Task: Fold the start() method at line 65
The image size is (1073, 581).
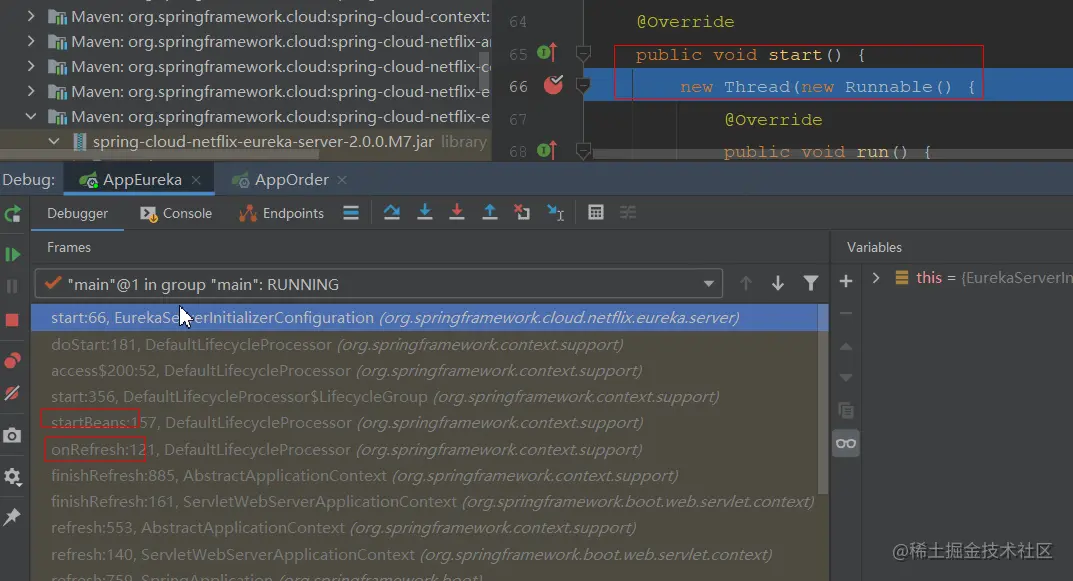Action: tap(583, 53)
